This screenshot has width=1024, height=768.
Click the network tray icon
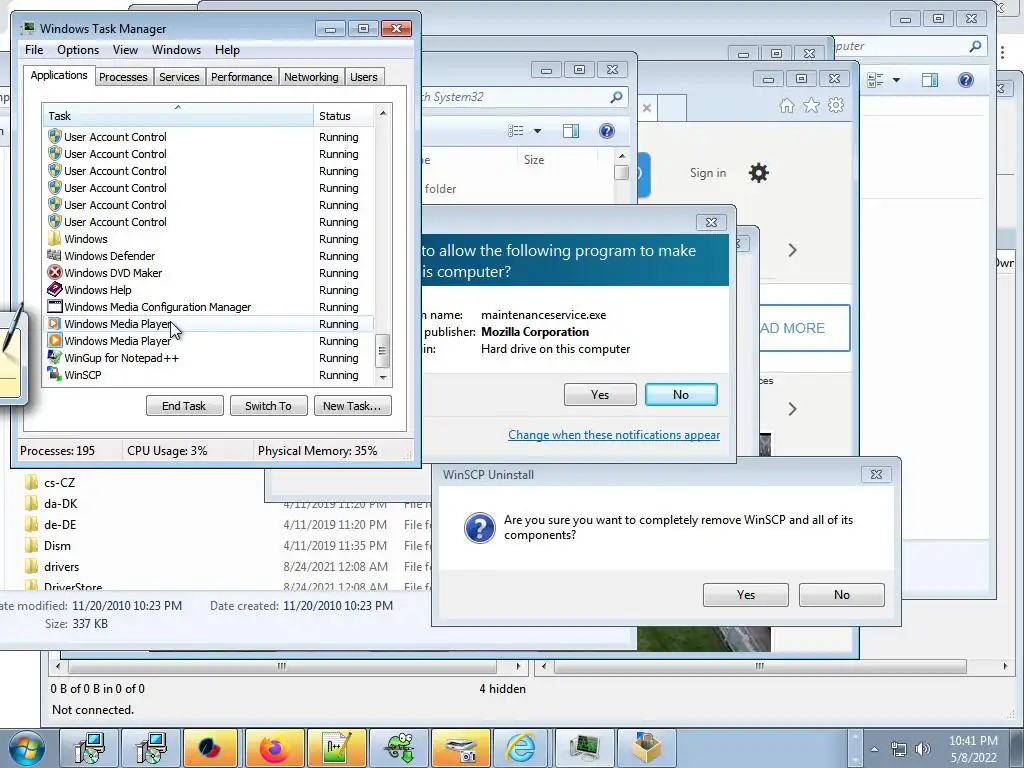[899, 749]
